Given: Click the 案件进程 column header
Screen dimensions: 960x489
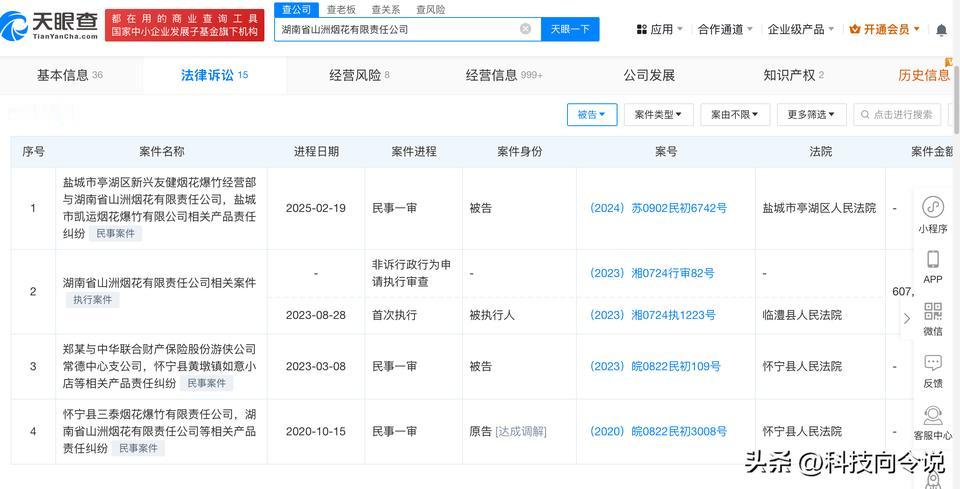Looking at the screenshot, I should (413, 152).
